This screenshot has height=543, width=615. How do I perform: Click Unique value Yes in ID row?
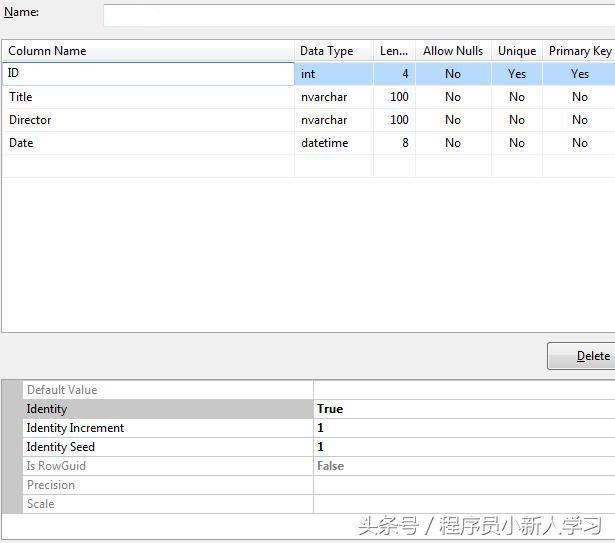(517, 74)
